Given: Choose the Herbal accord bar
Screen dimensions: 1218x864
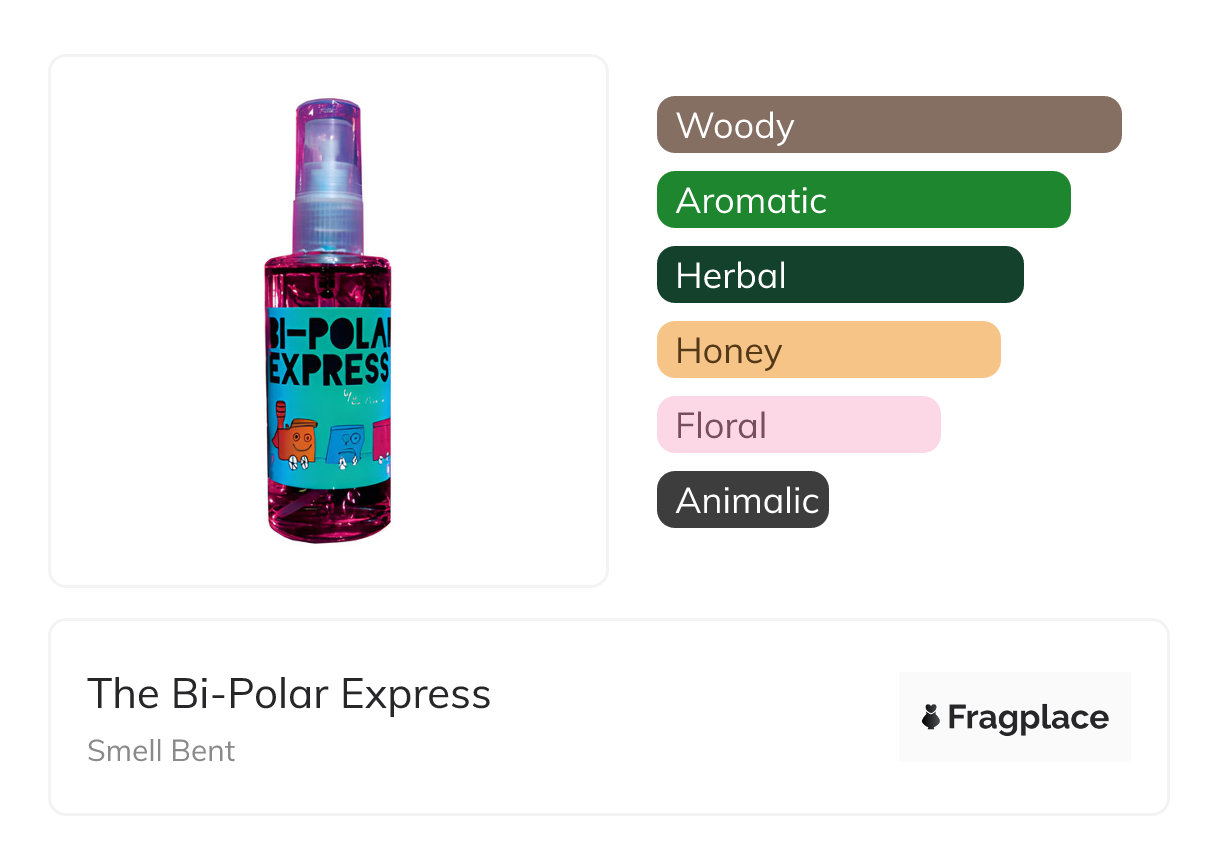Looking at the screenshot, I should click(840, 275).
